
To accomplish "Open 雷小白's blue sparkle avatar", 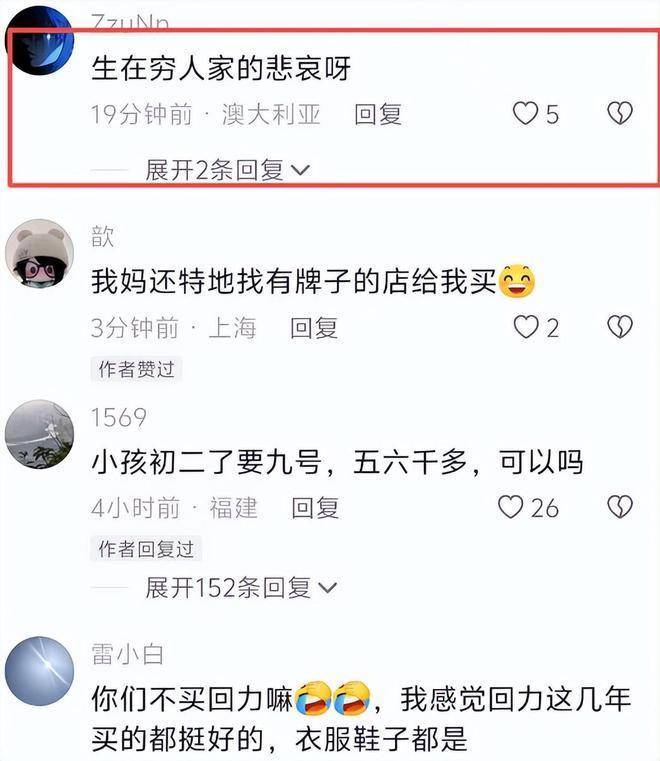I will tap(39, 671).
